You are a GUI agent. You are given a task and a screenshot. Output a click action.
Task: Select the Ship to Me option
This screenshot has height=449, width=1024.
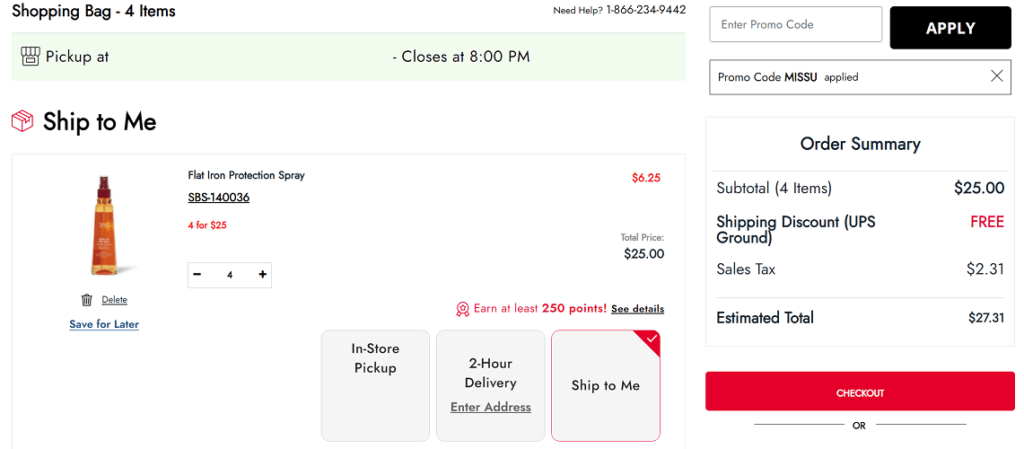(605, 385)
